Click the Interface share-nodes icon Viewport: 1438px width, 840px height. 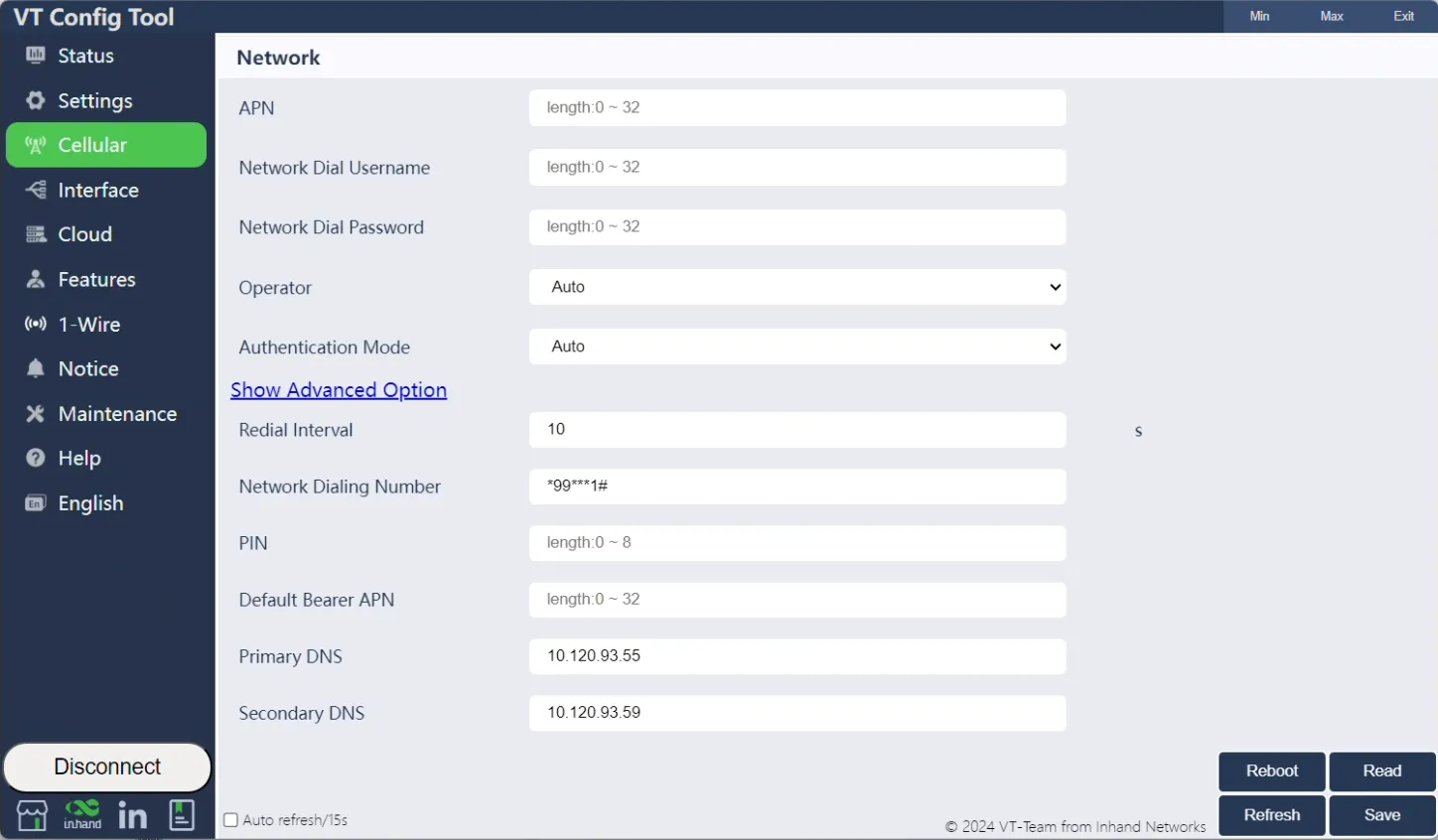coord(36,190)
